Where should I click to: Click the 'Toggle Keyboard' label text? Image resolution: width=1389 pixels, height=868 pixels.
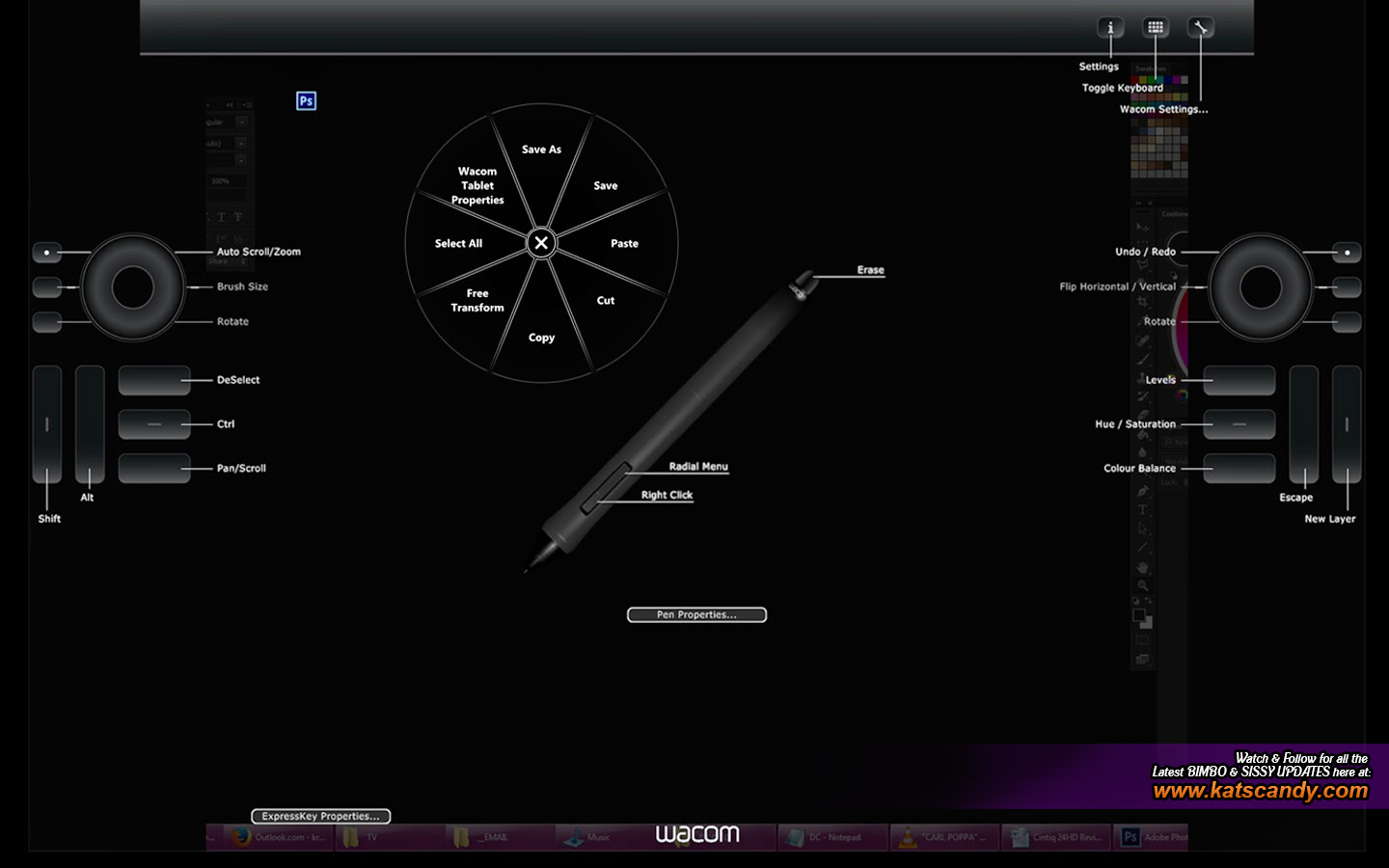click(x=1122, y=88)
